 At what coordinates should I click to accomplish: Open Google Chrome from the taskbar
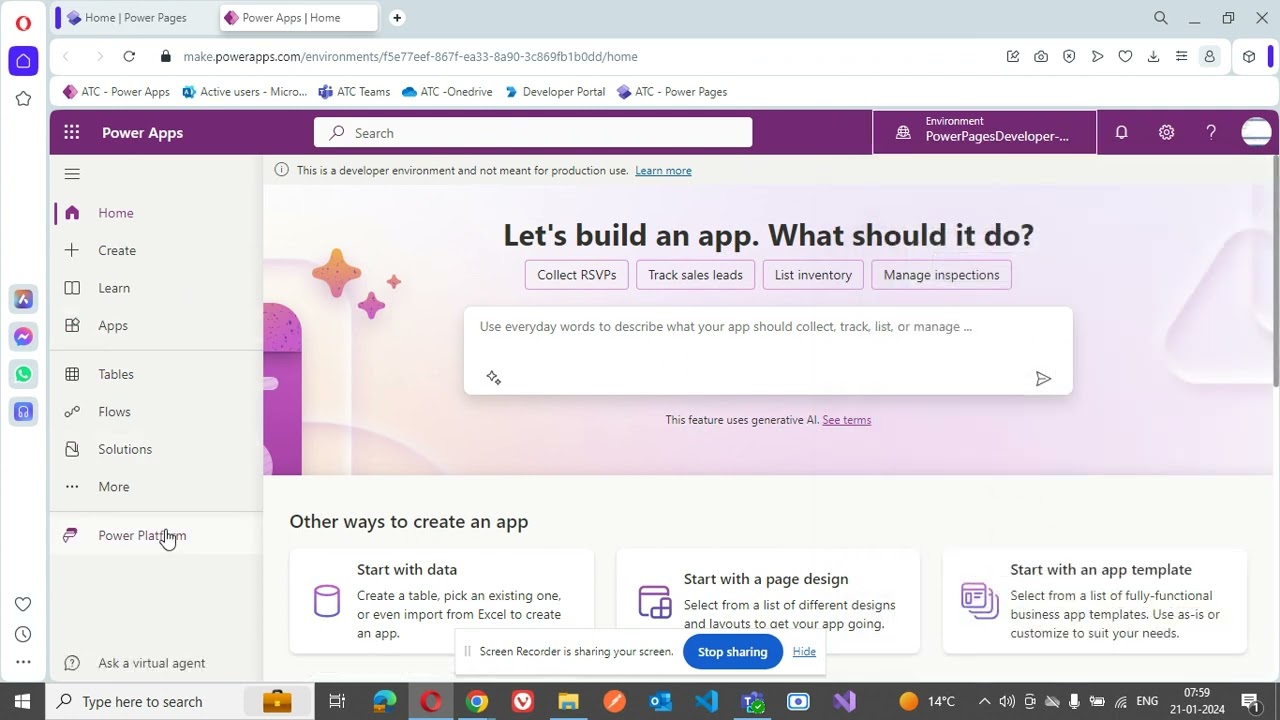pyautogui.click(x=477, y=701)
